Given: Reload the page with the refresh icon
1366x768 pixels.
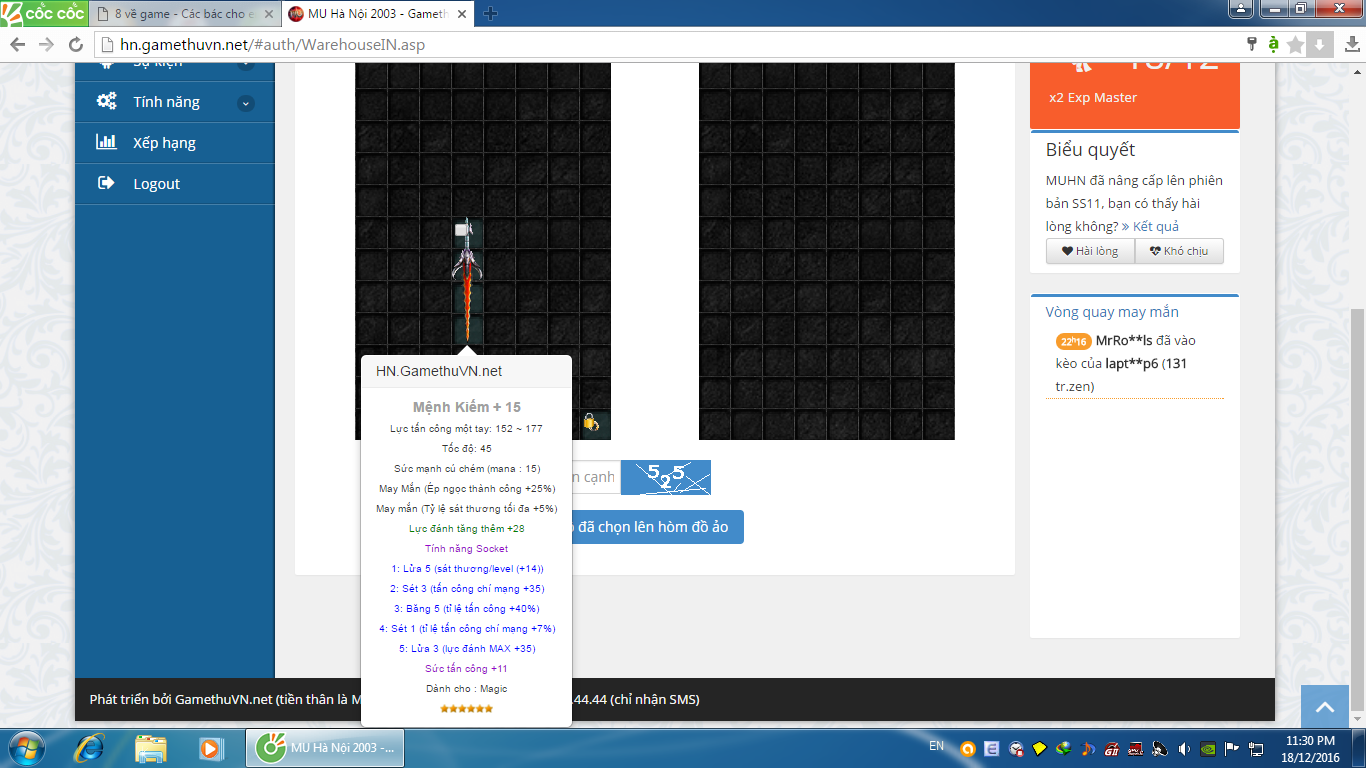Looking at the screenshot, I should pyautogui.click(x=75, y=44).
